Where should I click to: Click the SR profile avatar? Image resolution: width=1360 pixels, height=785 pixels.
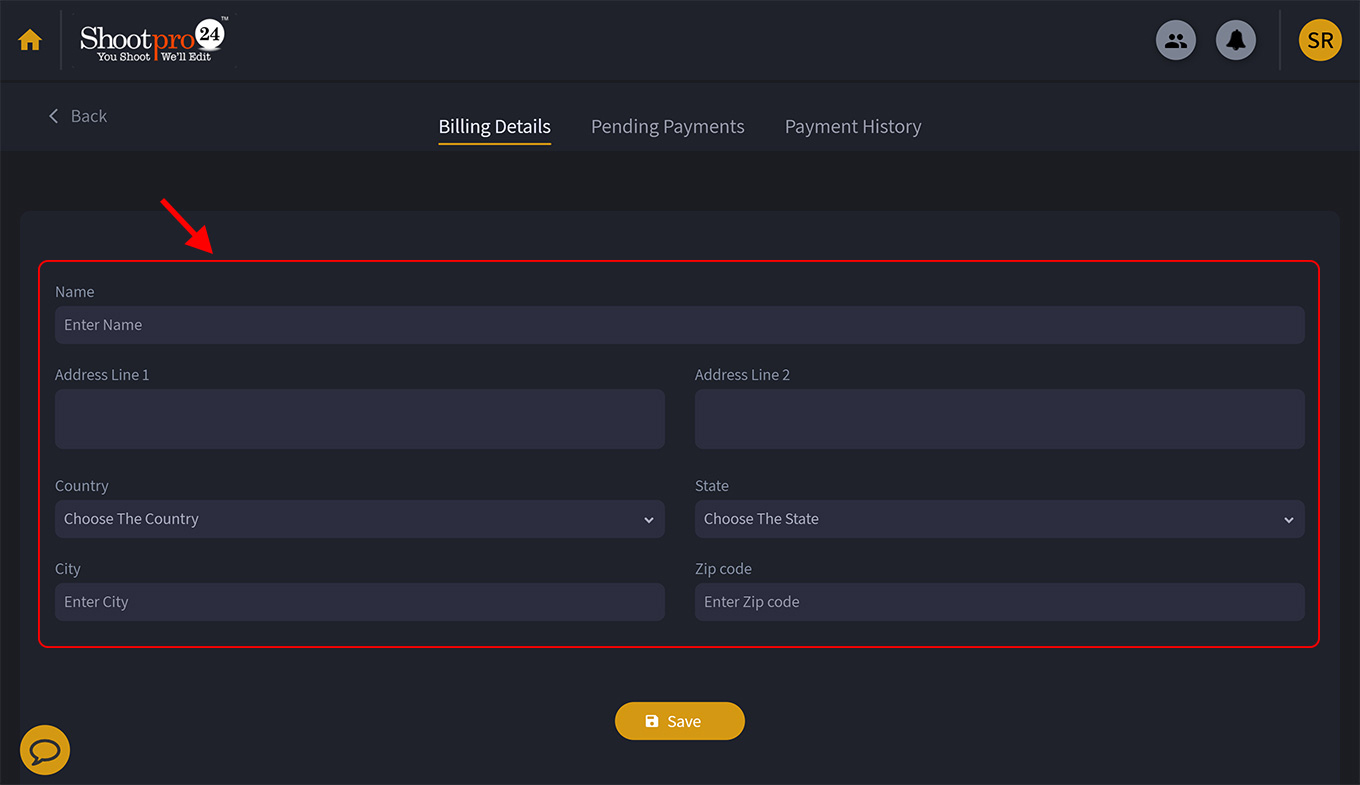pos(1320,40)
